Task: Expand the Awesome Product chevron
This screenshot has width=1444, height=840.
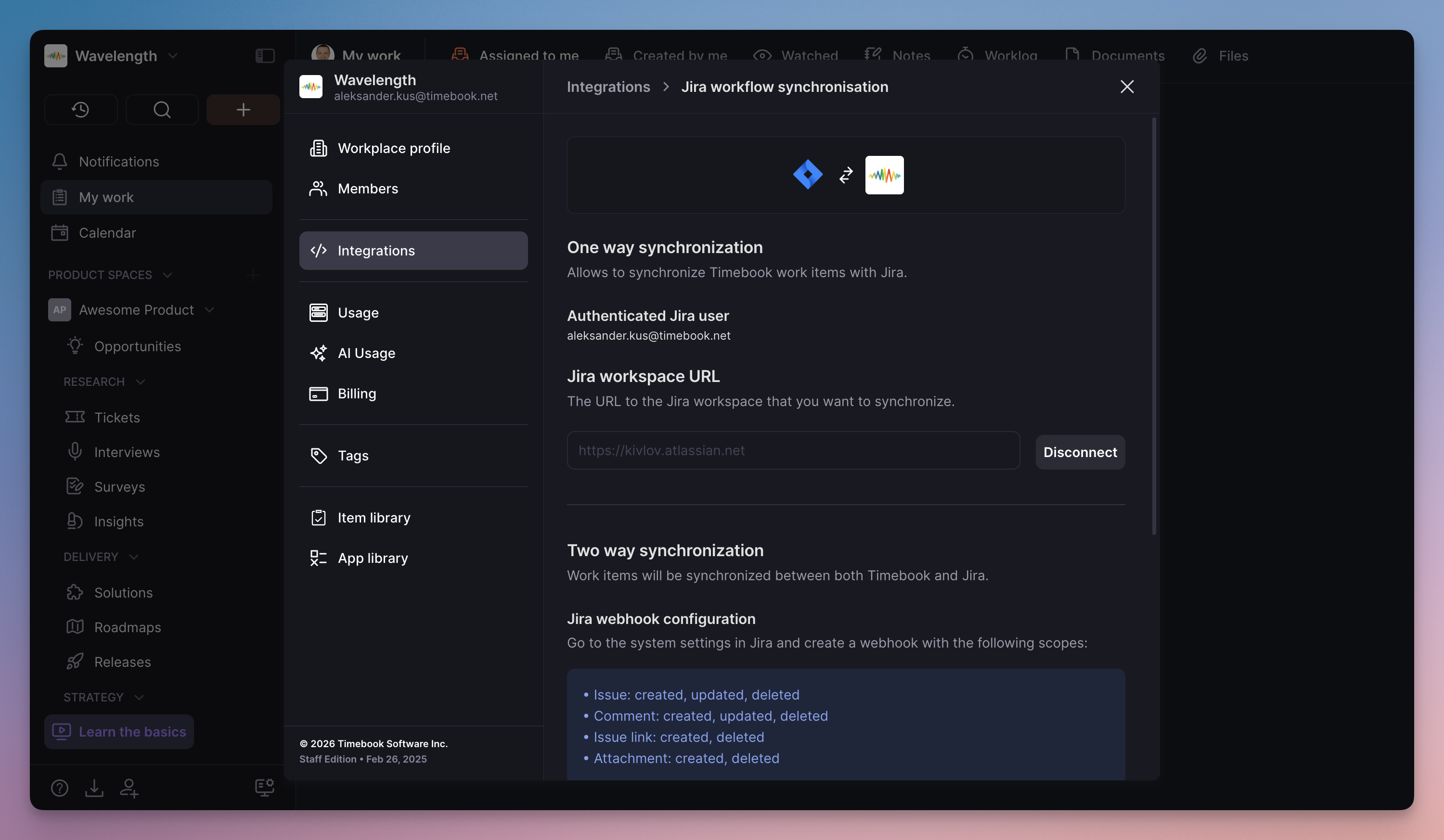Action: click(209, 310)
